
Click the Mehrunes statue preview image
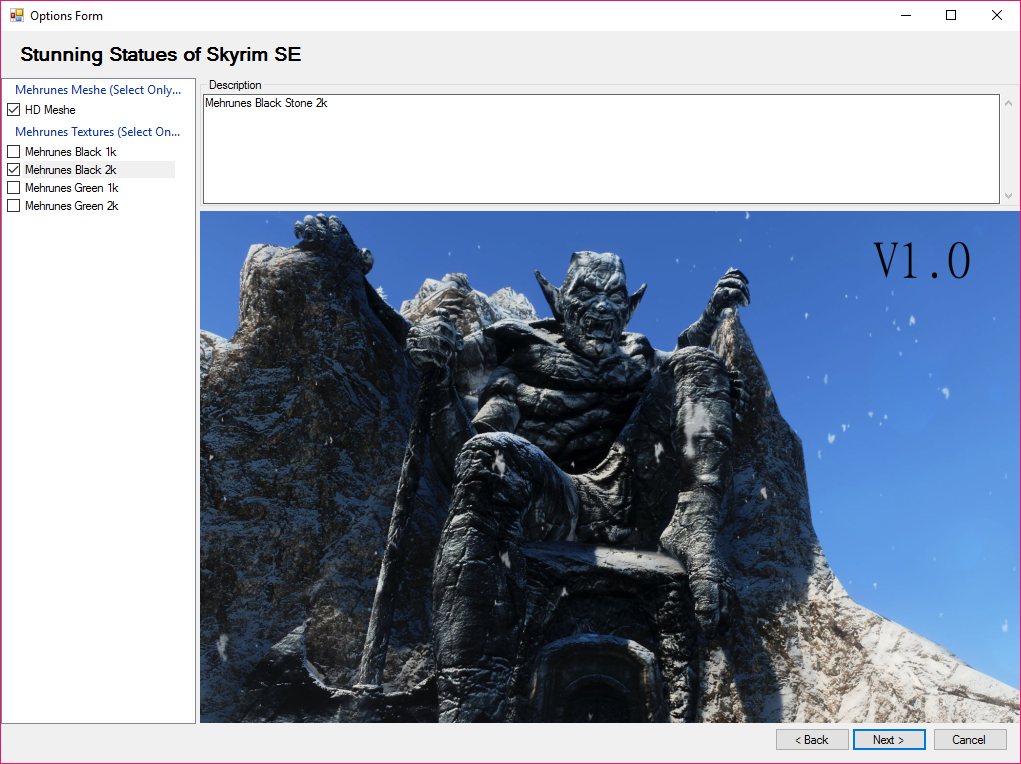coord(609,466)
